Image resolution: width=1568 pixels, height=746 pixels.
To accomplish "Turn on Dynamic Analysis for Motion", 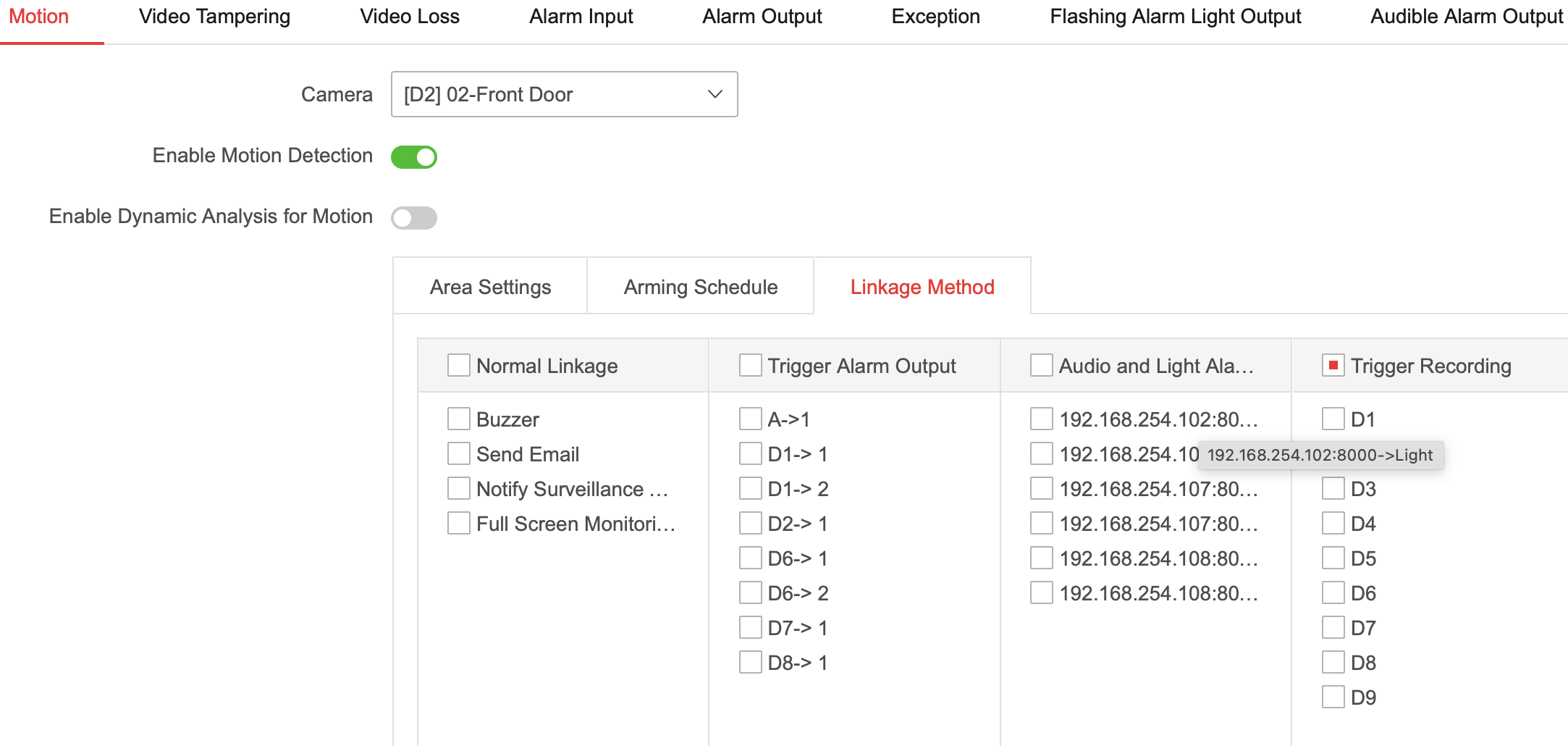I will 414,218.
